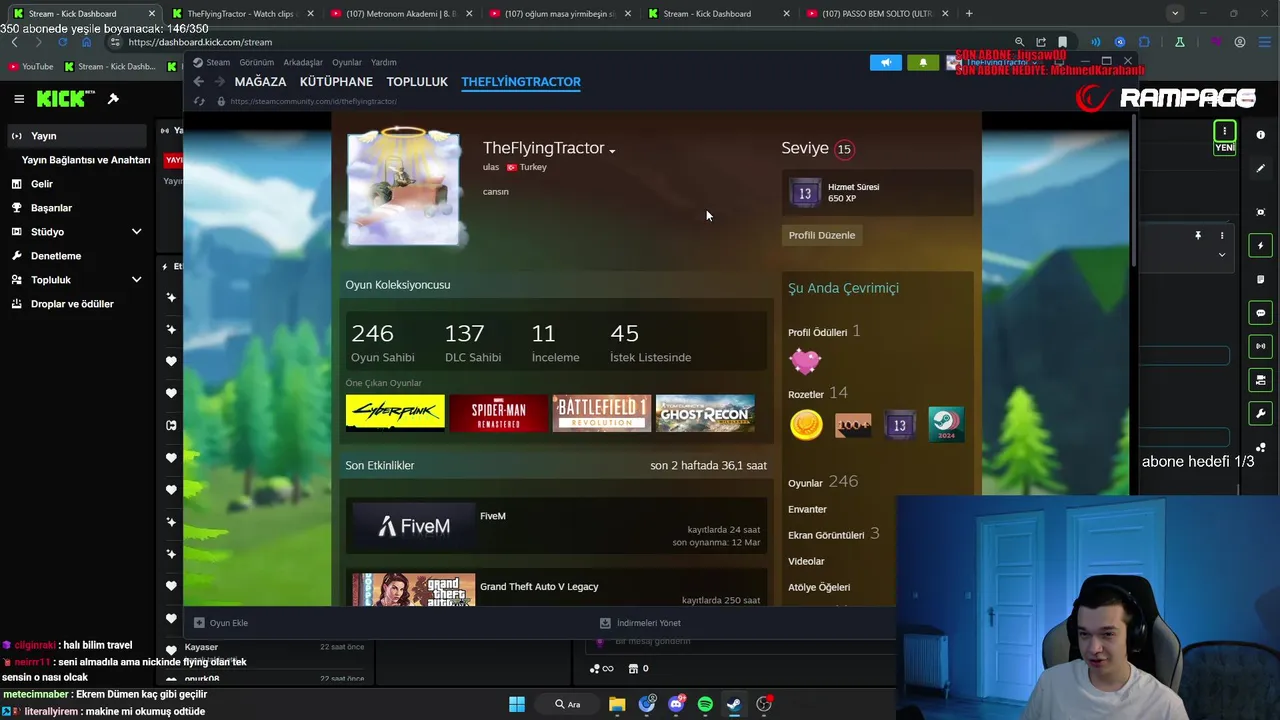The image size is (1280, 720).
Task: Expand the Stüdyo sidebar section
Action: (137, 232)
